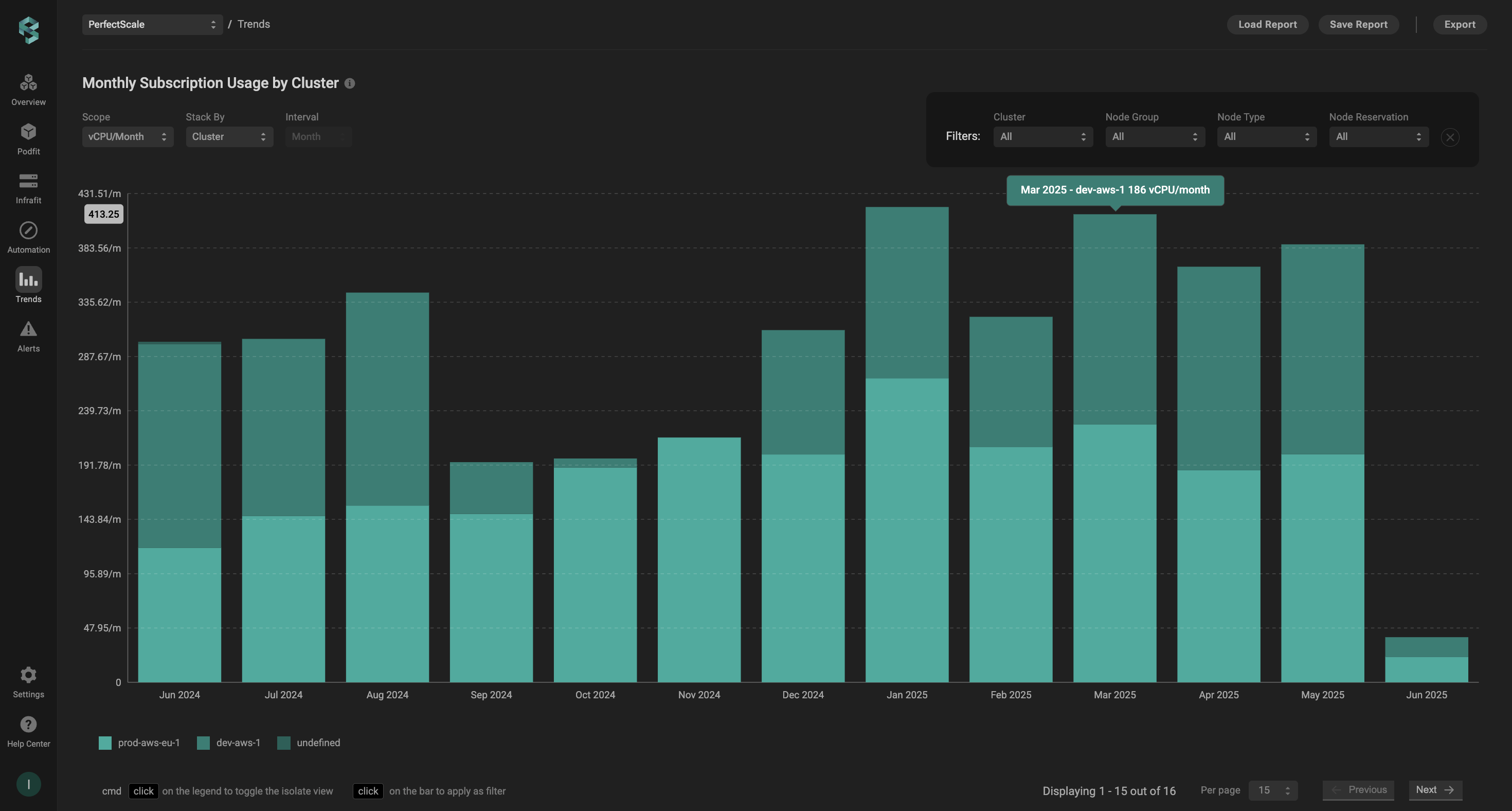Screen dimensions: 1512x811
Task: Open the Help Center question icon
Action: 28,724
